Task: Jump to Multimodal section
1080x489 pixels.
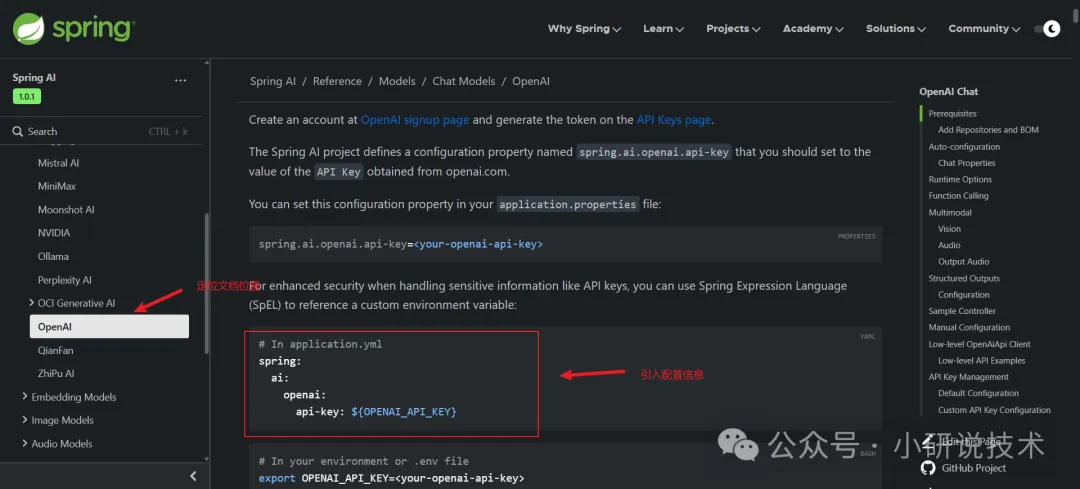Action: coord(950,212)
